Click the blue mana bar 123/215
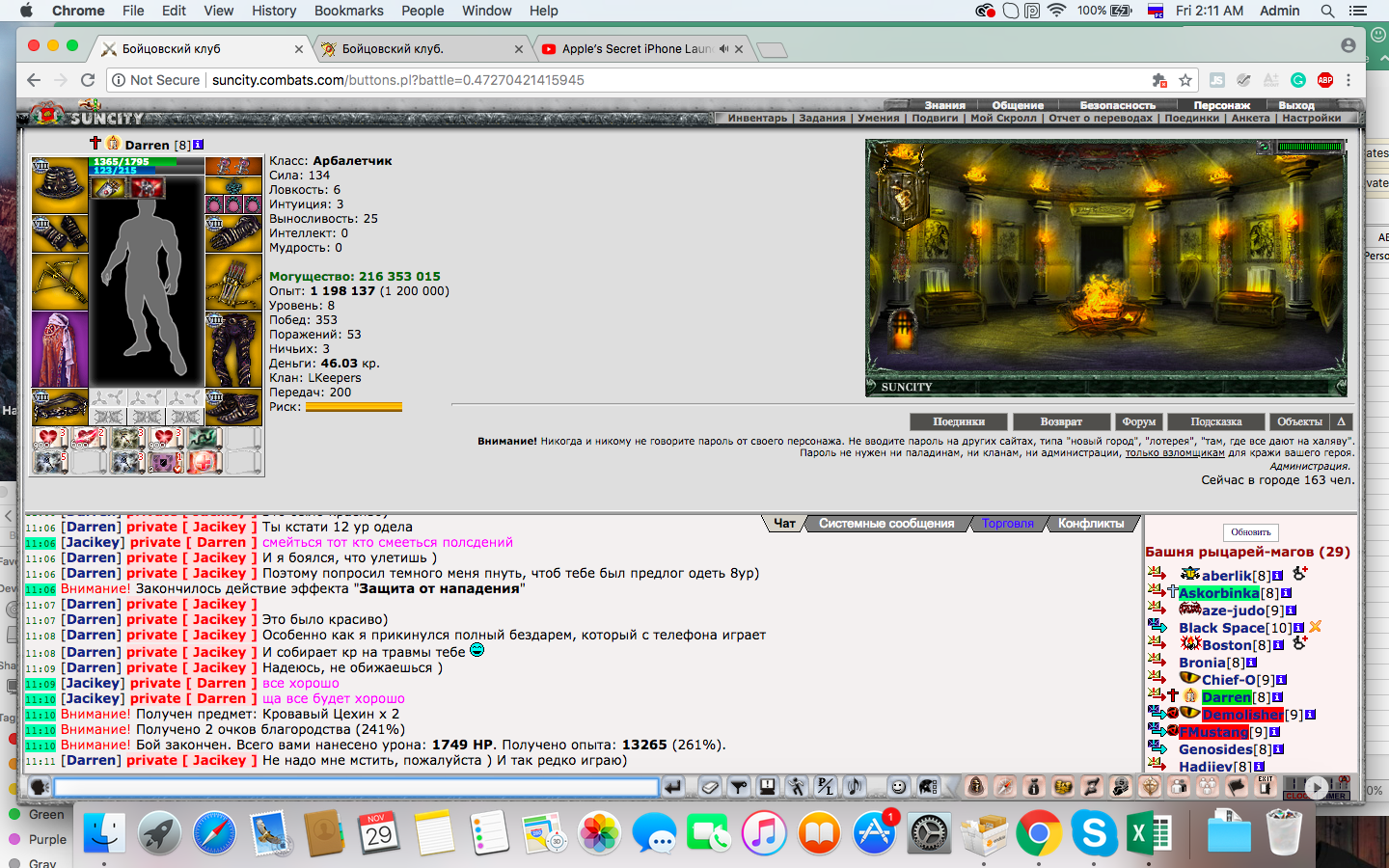 click(x=147, y=170)
